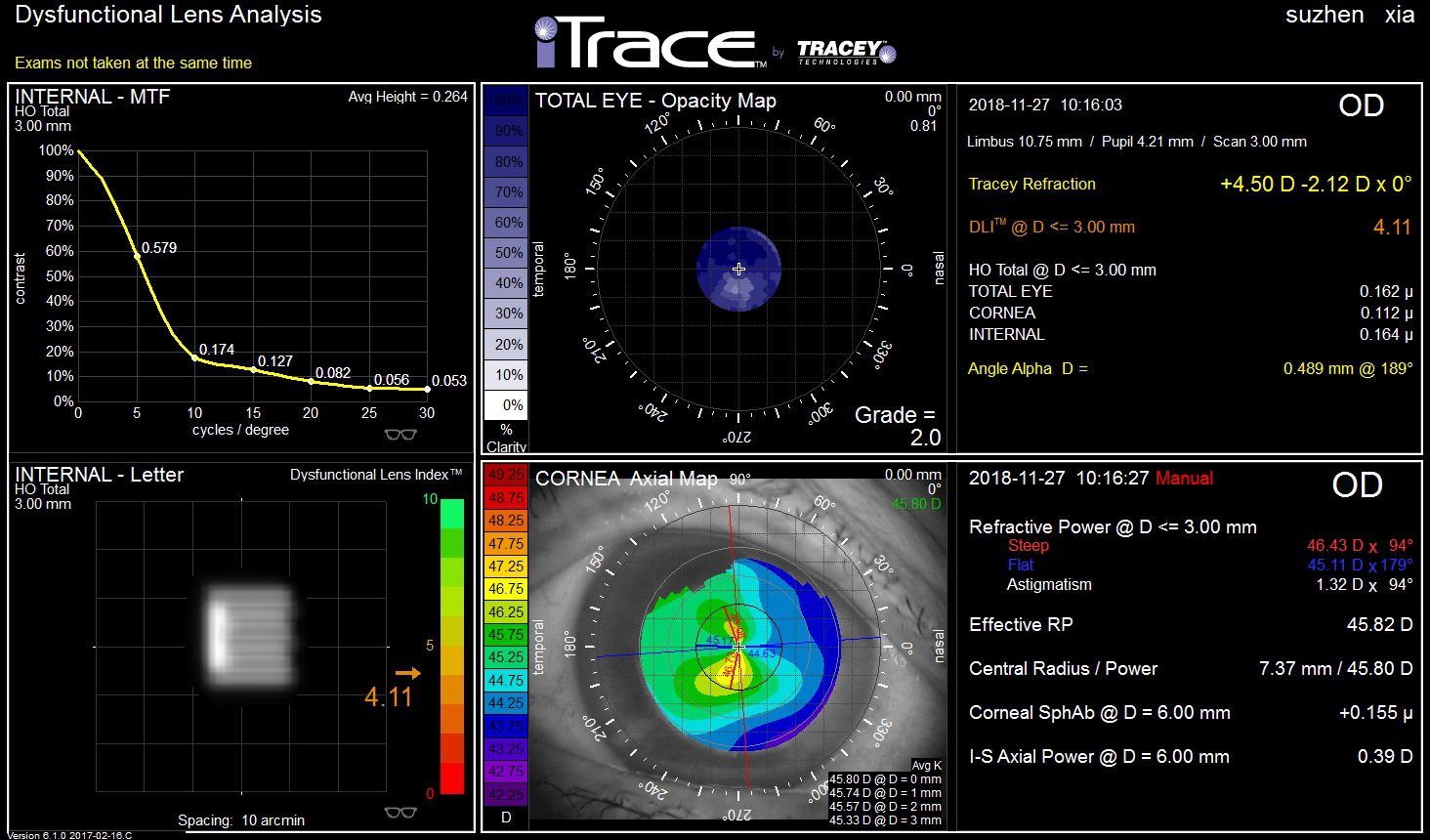Screen dimensions: 1430x840
Task: Click the Limbus 10.75 mm measurement
Action: [1024, 142]
